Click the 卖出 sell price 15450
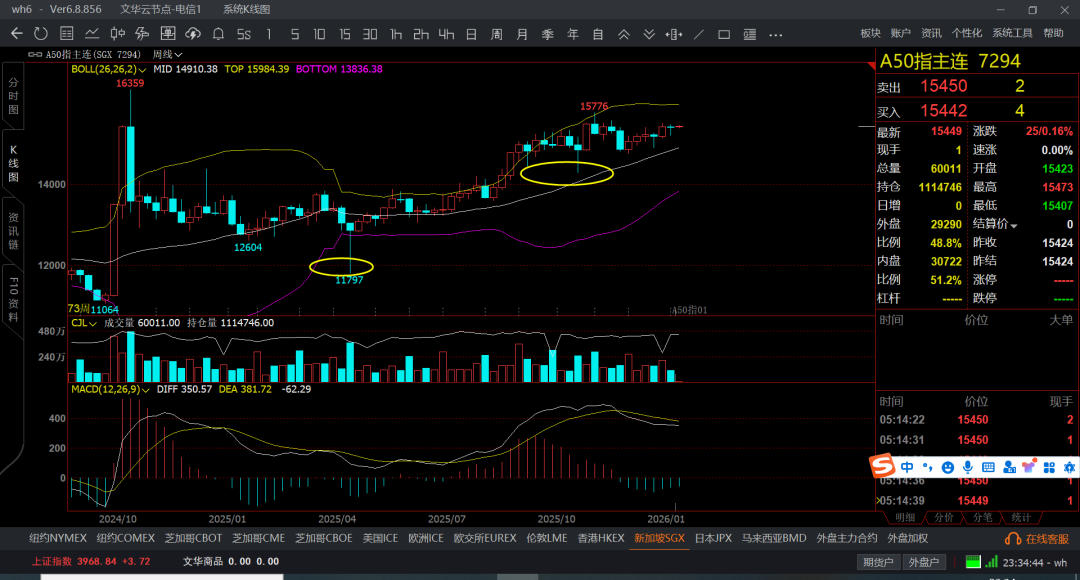Image resolution: width=1080 pixels, height=580 pixels. point(944,86)
